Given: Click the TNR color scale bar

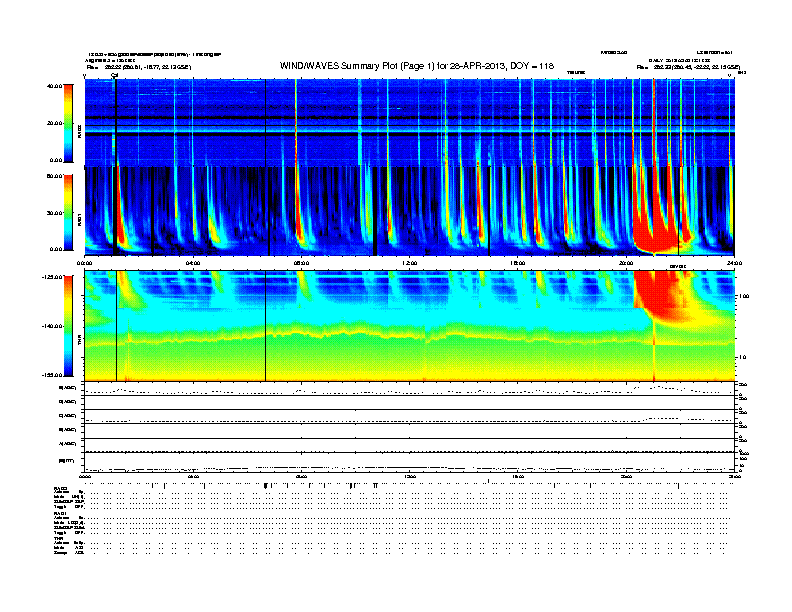Looking at the screenshot, I should [x=68, y=326].
